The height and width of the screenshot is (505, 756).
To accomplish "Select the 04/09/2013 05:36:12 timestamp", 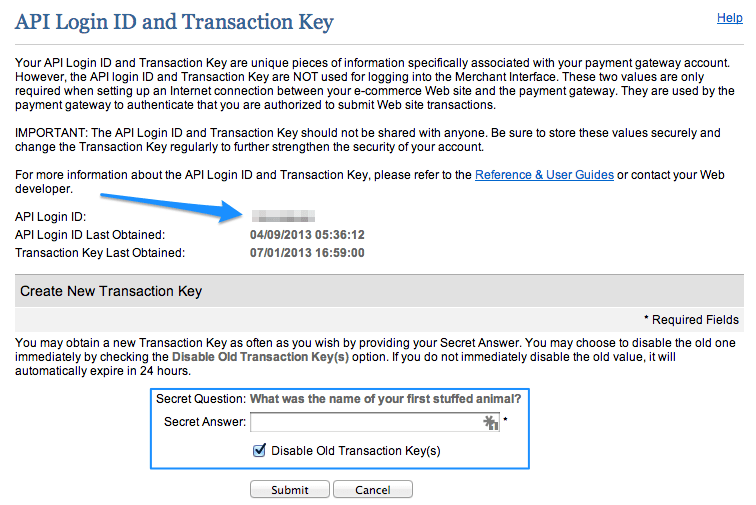I will click(x=307, y=235).
